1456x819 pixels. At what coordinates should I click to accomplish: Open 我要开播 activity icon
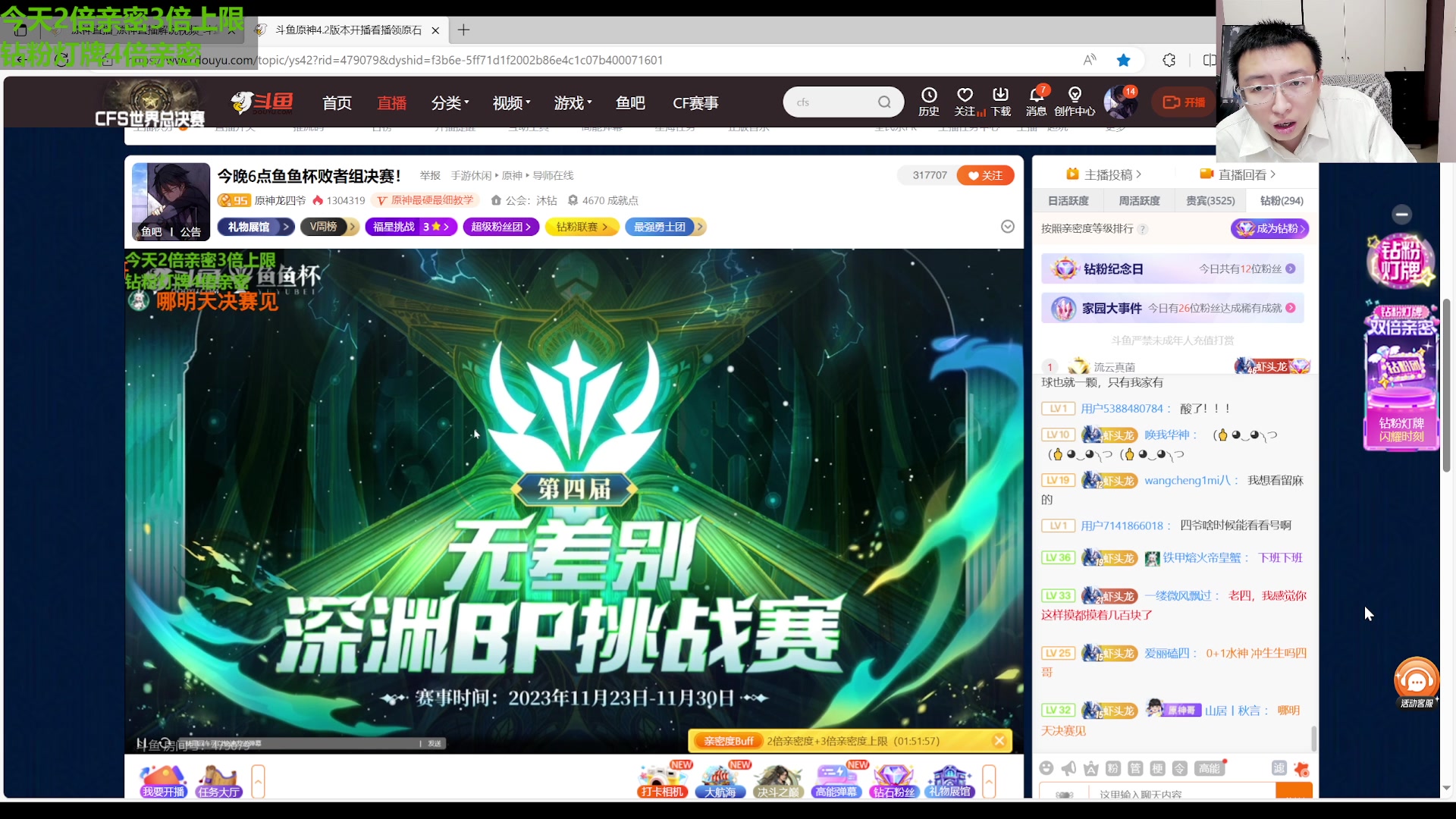coord(163,781)
